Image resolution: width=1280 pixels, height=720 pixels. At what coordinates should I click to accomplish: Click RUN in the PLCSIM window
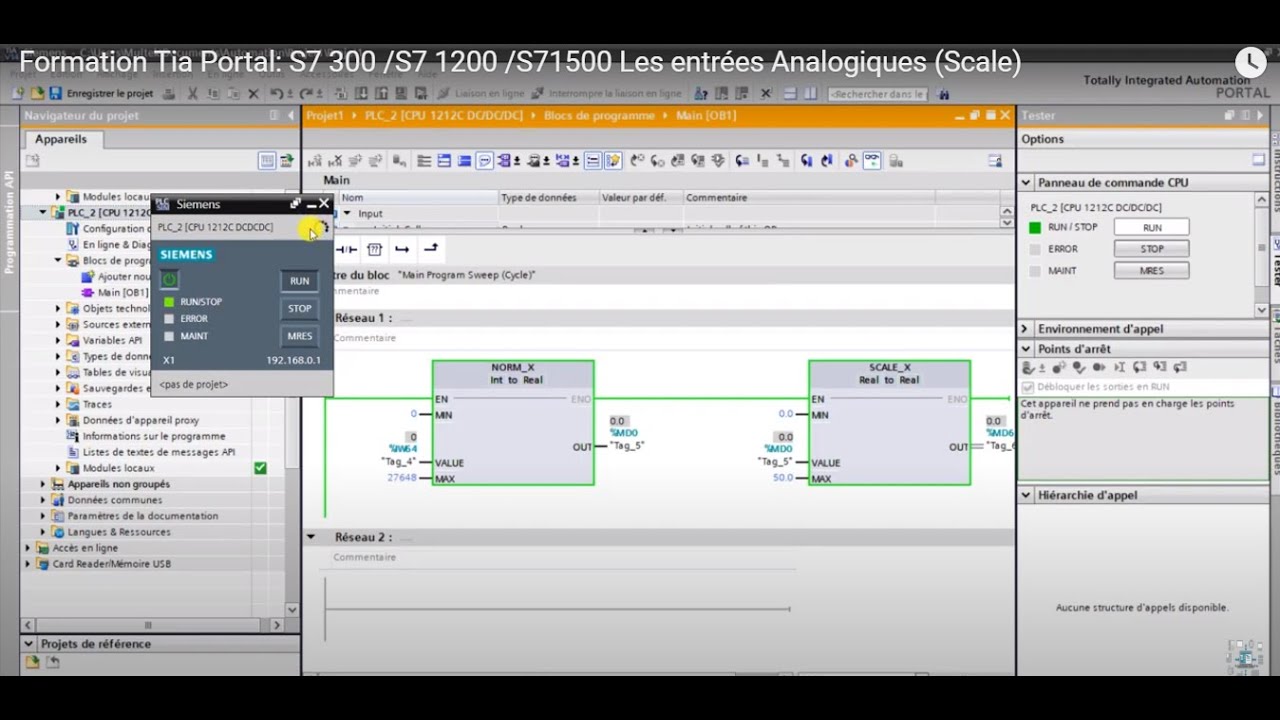[x=300, y=281]
